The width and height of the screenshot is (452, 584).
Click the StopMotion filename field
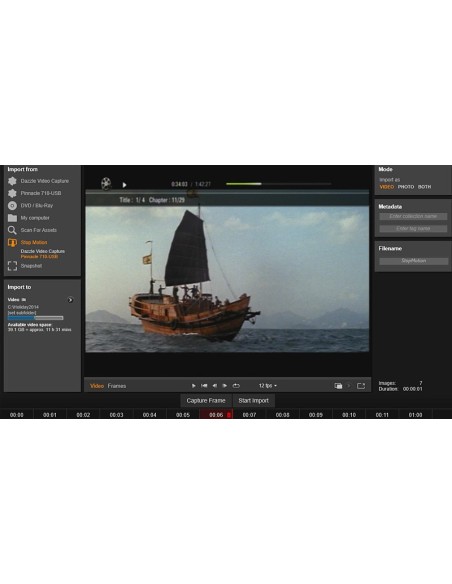(x=413, y=261)
